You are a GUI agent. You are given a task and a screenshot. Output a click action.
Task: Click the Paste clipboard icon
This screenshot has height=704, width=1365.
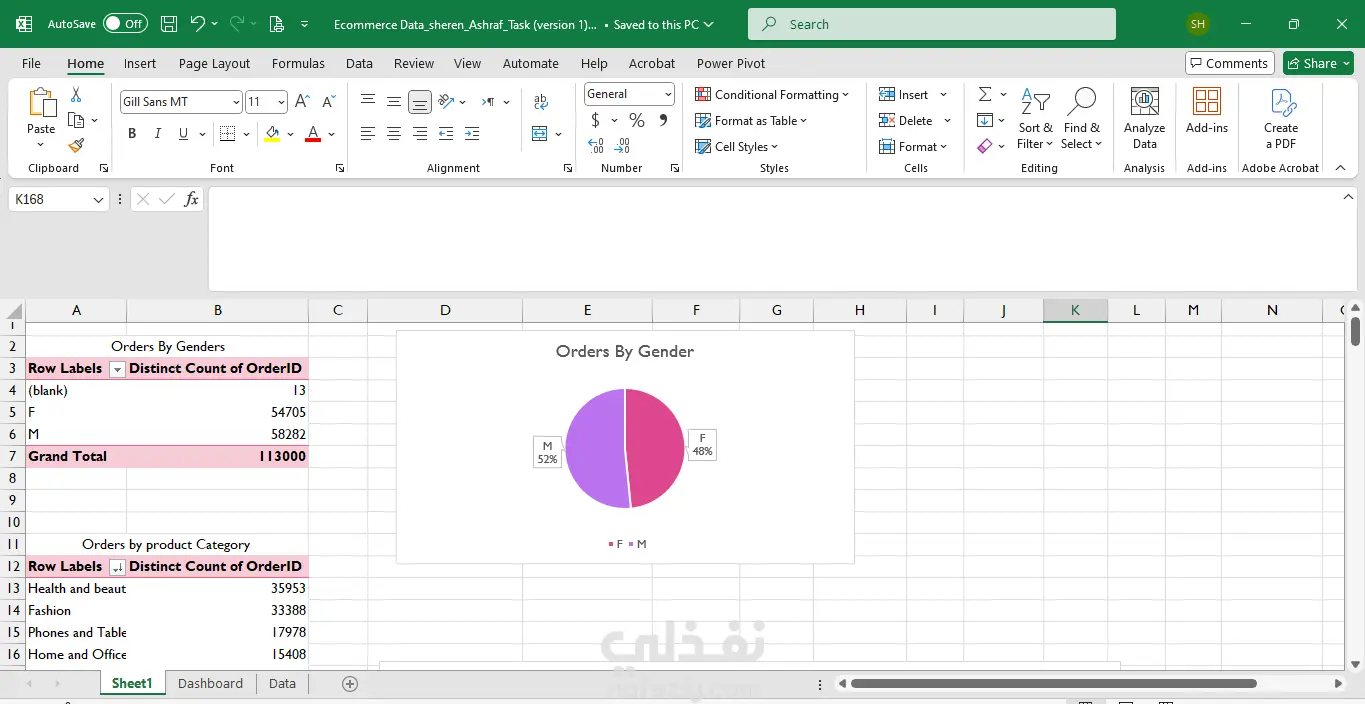tap(41, 104)
